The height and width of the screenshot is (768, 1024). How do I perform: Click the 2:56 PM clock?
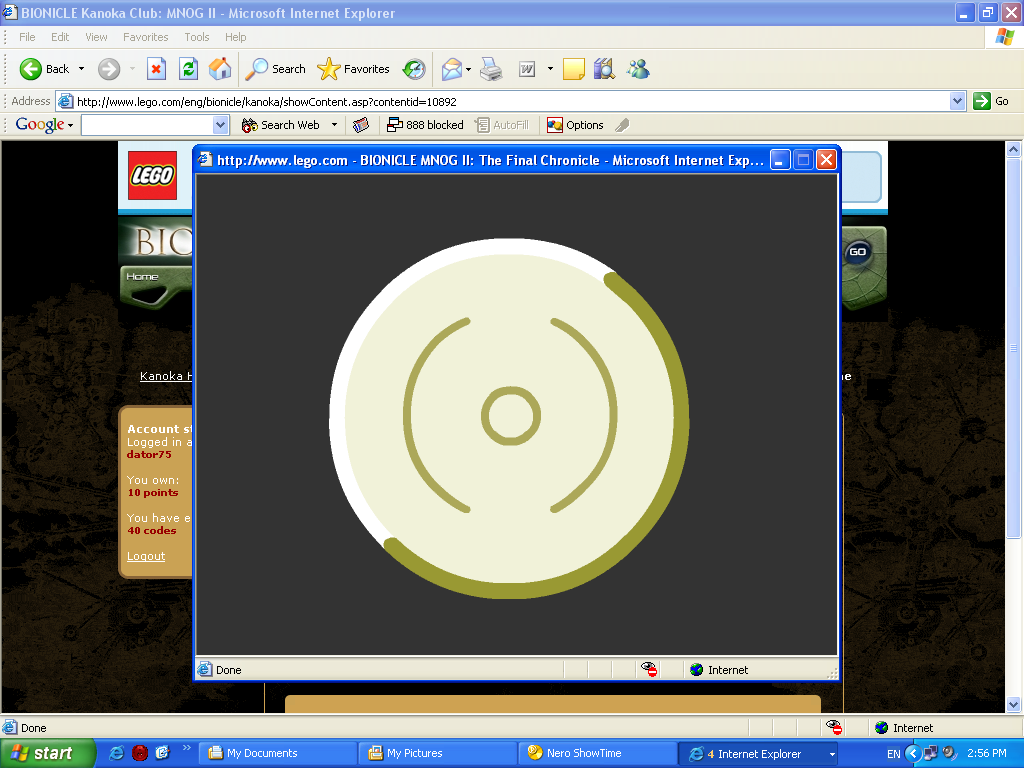pos(987,753)
